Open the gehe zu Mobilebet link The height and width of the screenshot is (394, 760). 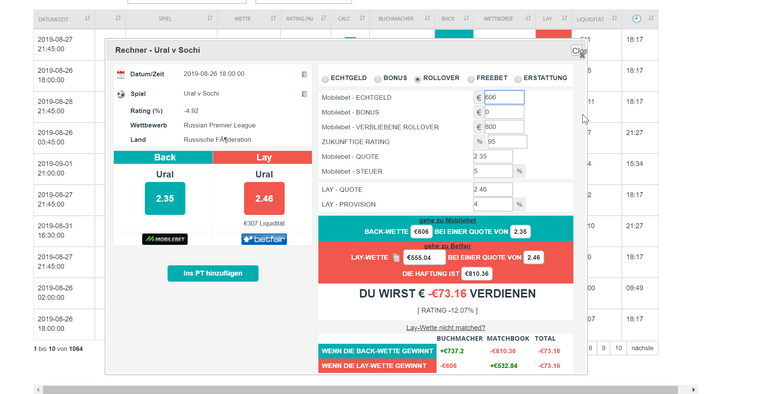pos(447,221)
